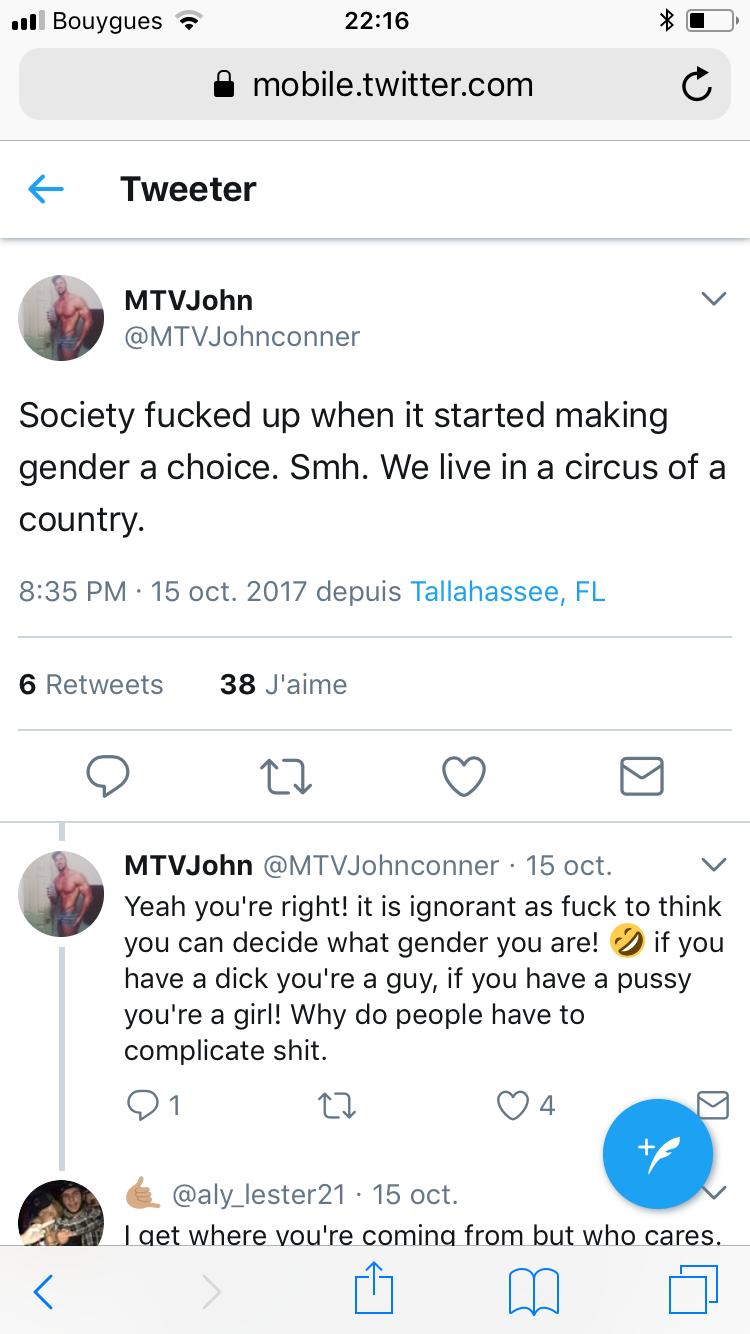Show open Safari tabs
This screenshot has width=750, height=1334.
(693, 1291)
